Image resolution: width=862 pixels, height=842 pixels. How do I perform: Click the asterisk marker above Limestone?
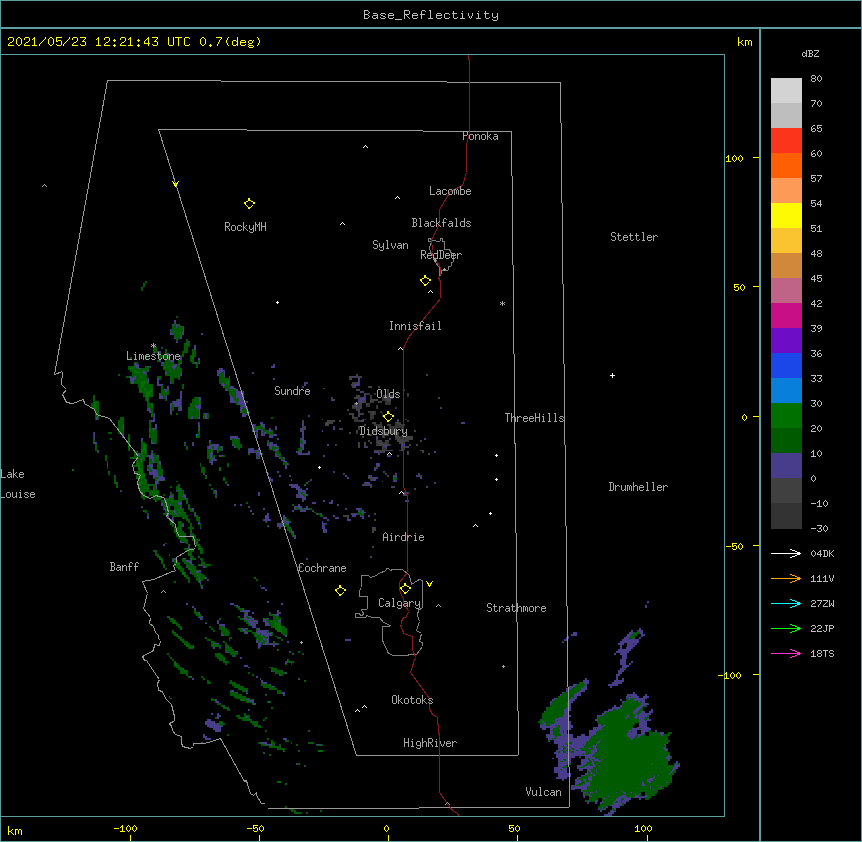[x=153, y=346]
